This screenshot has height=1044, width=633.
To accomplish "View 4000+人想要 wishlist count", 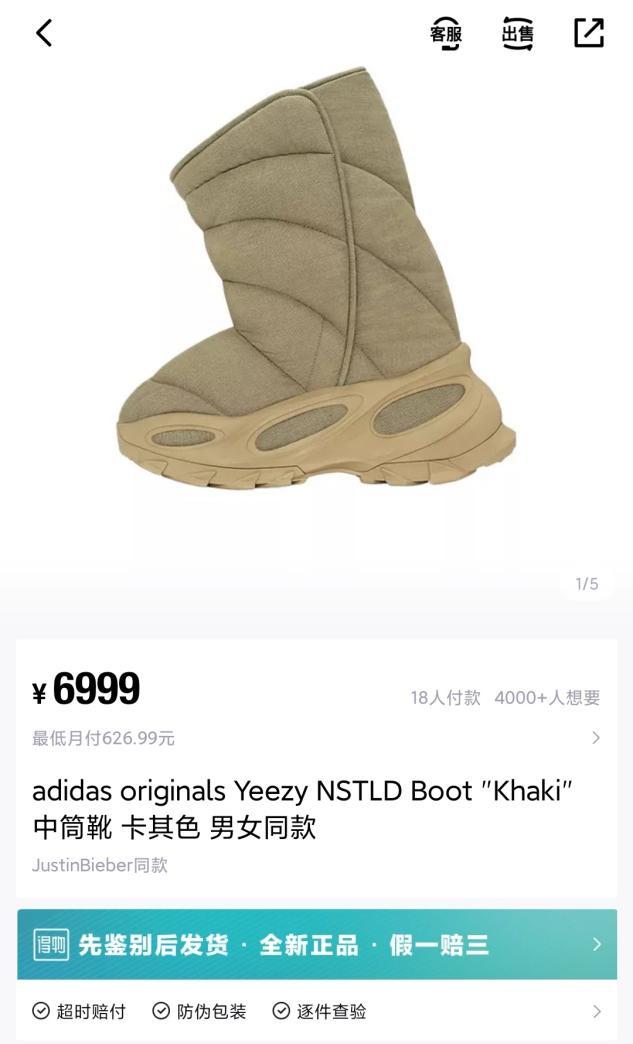I will tap(547, 698).
